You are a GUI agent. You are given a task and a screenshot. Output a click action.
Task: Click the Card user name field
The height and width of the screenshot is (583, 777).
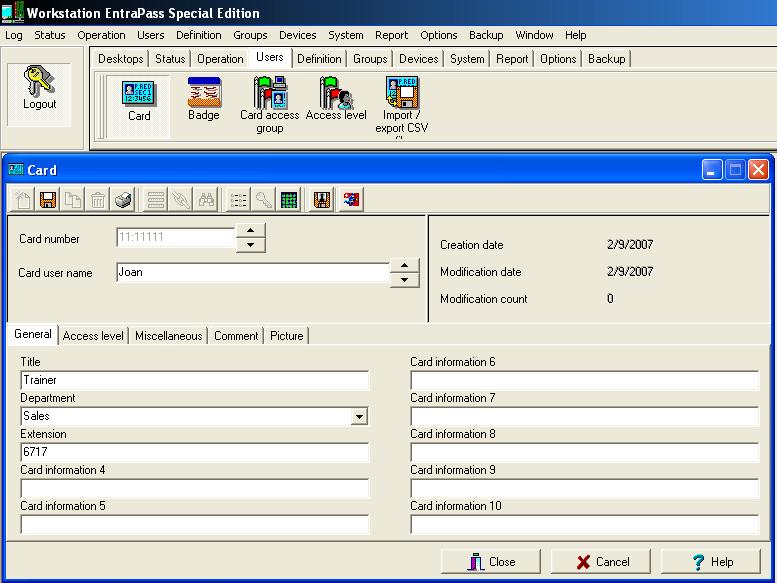pyautogui.click(x=253, y=272)
